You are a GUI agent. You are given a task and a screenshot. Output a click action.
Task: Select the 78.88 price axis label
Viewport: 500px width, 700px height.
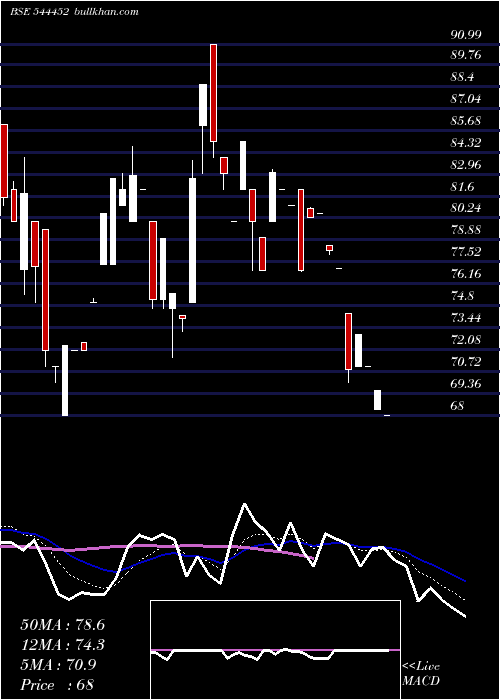point(466,230)
